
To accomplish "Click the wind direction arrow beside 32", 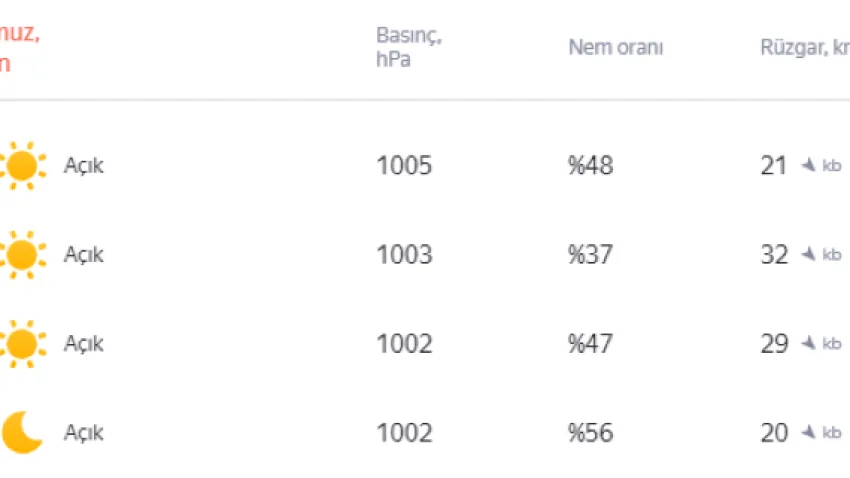I will coord(808,255).
